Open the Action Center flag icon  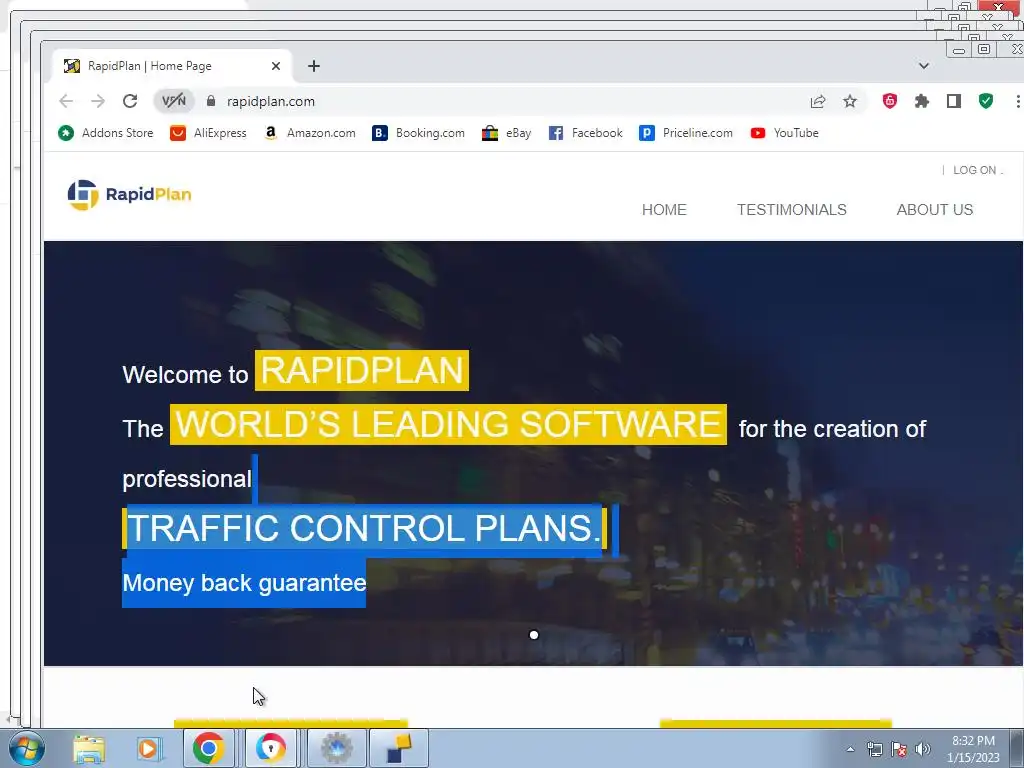(x=899, y=750)
